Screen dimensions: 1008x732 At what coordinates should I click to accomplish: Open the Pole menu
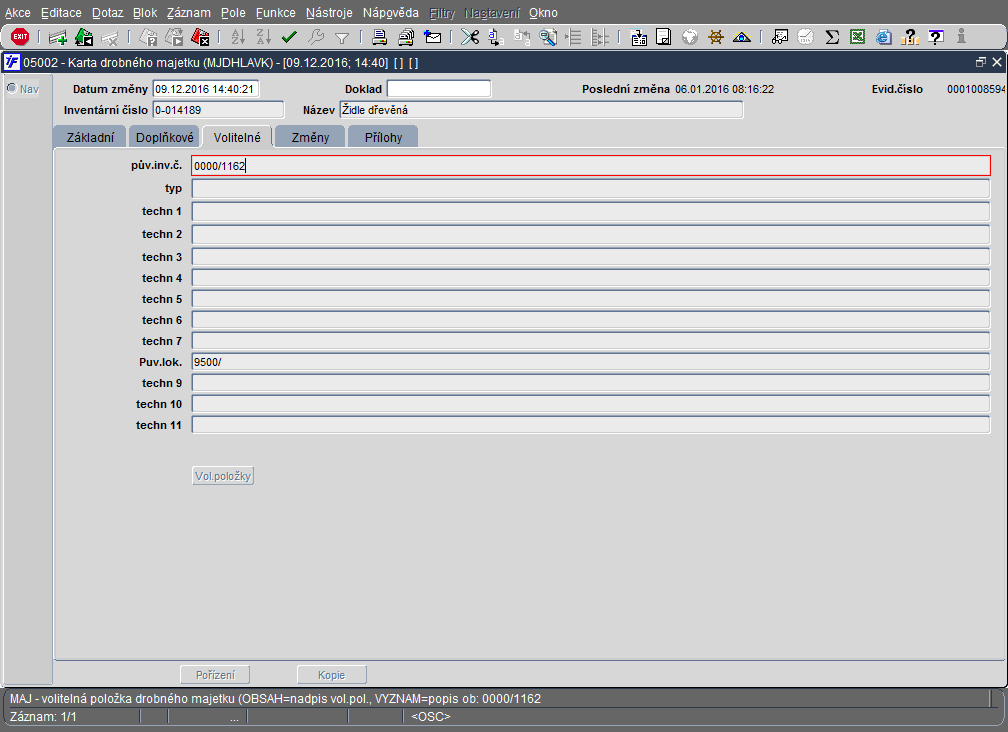[x=233, y=13]
